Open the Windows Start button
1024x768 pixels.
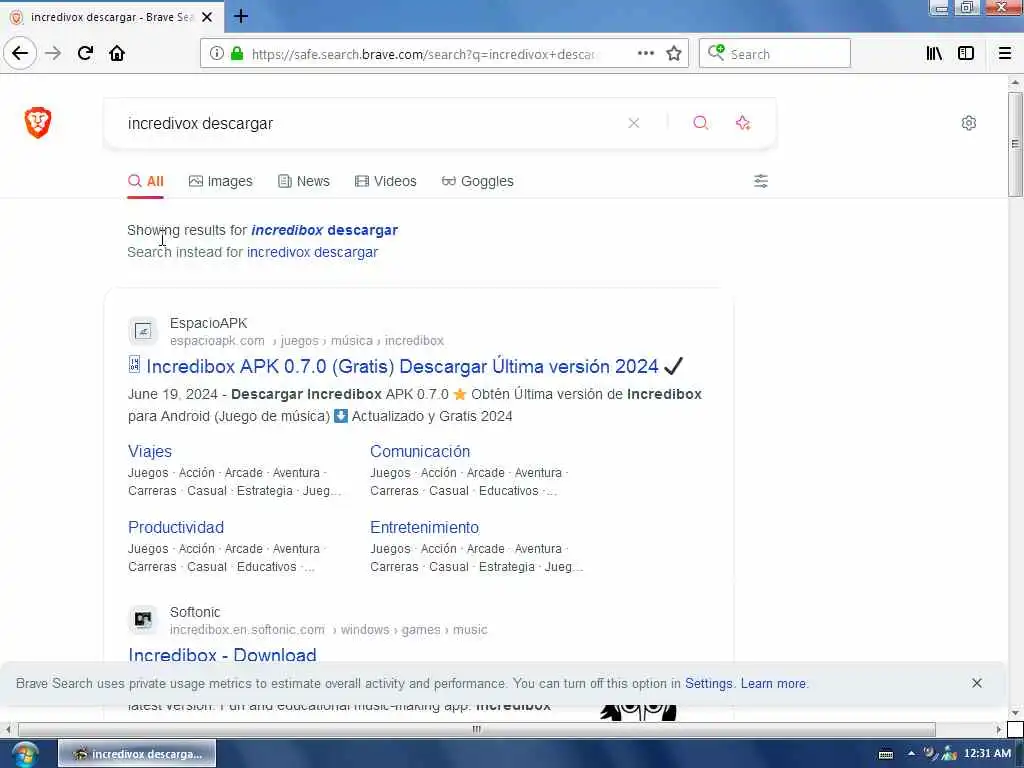[x=25, y=754]
